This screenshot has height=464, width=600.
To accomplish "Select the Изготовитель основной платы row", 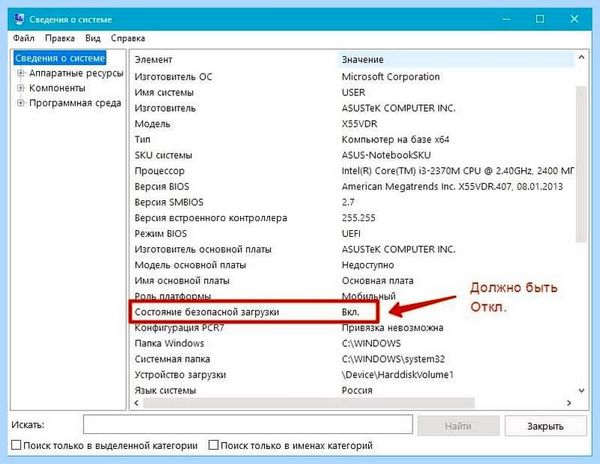I will point(354,249).
